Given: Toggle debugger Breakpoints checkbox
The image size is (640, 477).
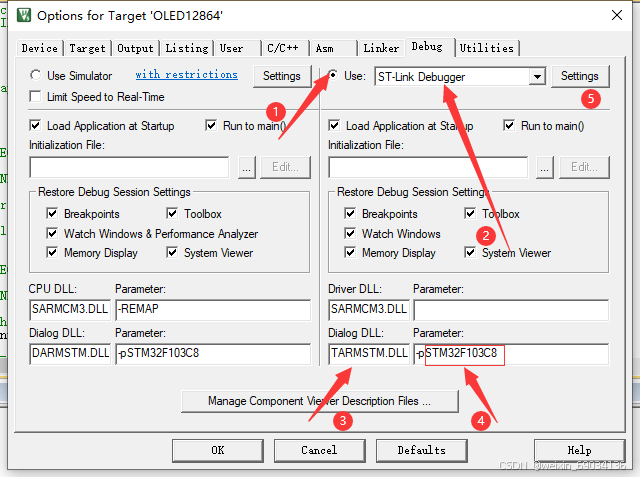Looking at the screenshot, I should coord(350,213).
